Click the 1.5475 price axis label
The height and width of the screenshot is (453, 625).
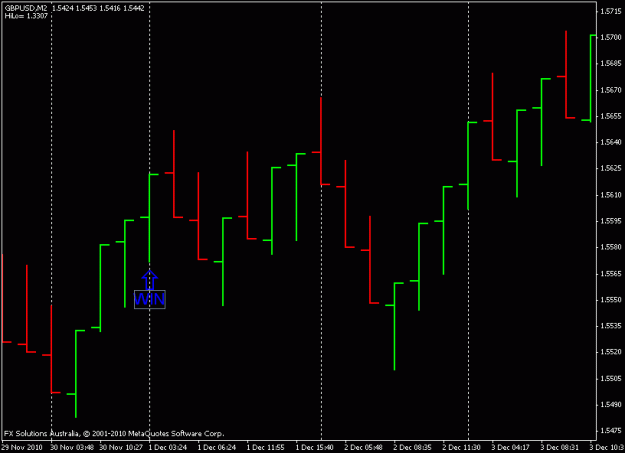[x=611, y=431]
